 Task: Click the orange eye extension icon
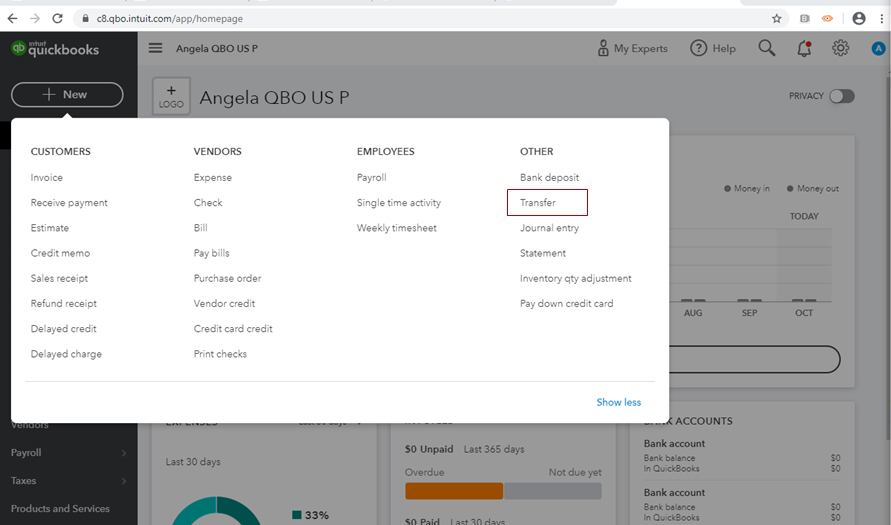[827, 19]
